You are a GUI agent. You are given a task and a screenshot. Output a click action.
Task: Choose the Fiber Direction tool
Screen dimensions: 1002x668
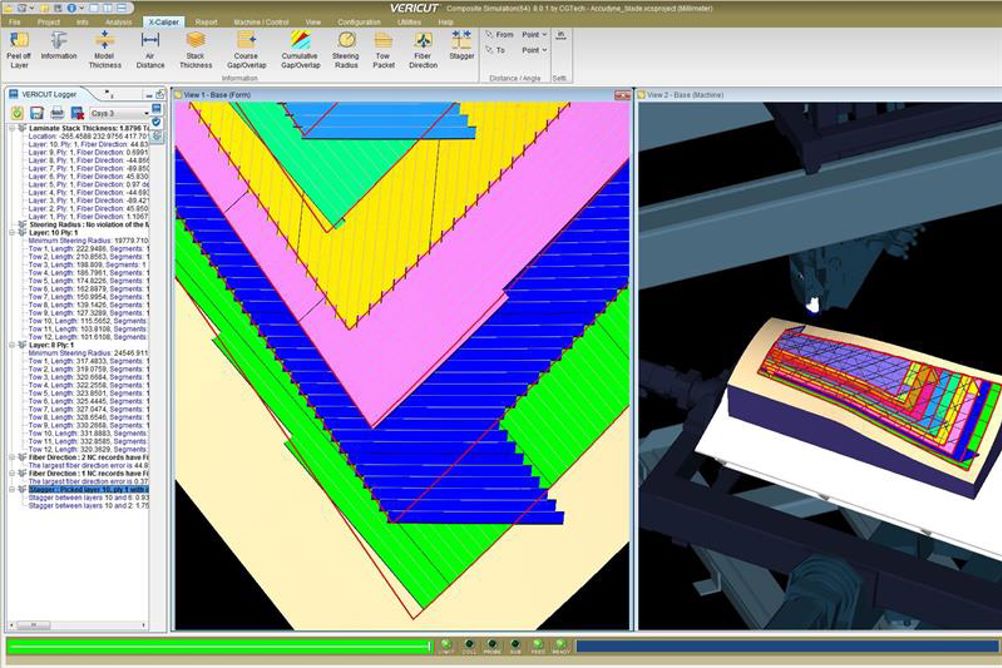click(423, 50)
